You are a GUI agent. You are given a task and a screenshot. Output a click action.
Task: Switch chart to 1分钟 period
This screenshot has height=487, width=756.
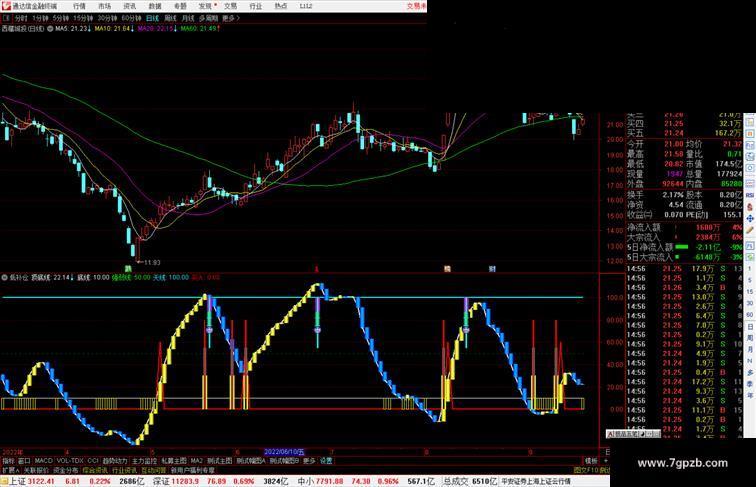[x=40, y=18]
